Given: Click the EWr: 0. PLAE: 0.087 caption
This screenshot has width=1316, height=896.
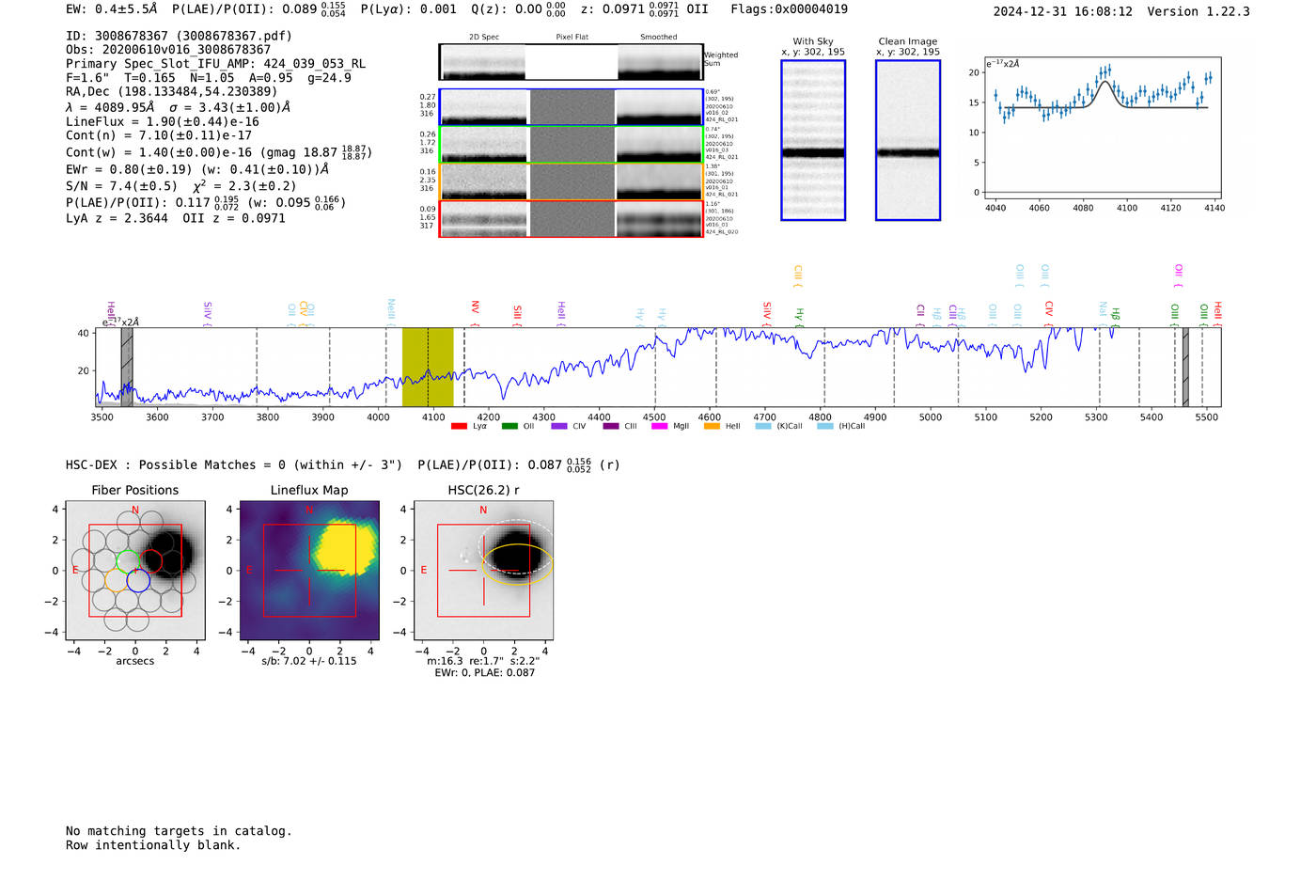Looking at the screenshot, I should tap(484, 672).
